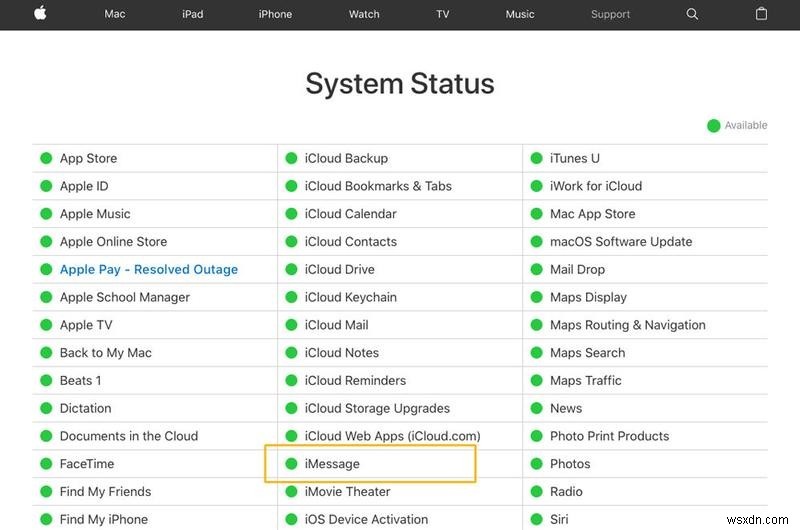Click green status dot beside iMessage
The width and height of the screenshot is (800, 530).
coord(291,464)
